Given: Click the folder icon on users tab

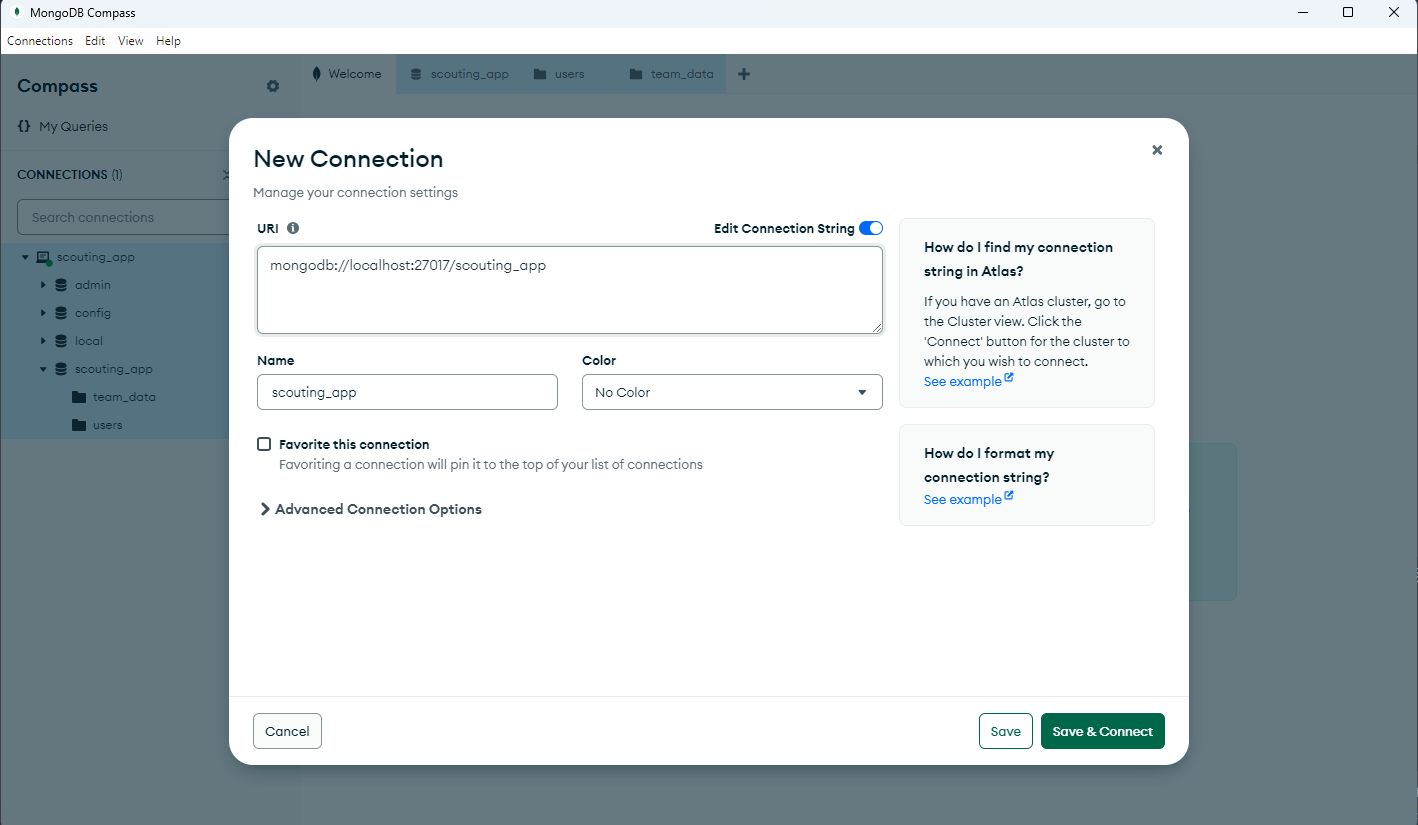Looking at the screenshot, I should [540, 74].
